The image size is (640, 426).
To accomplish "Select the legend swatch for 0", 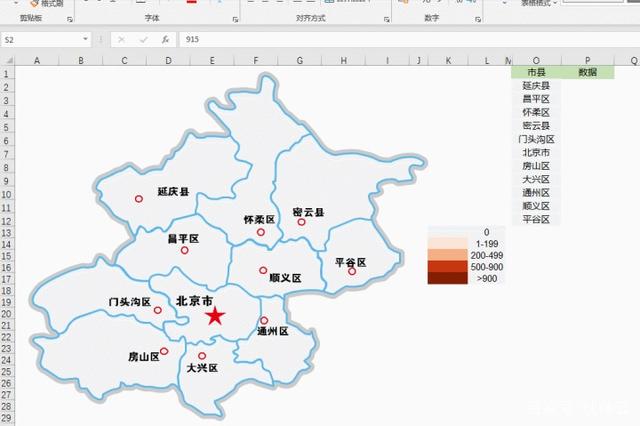I will pyautogui.click(x=447, y=232).
